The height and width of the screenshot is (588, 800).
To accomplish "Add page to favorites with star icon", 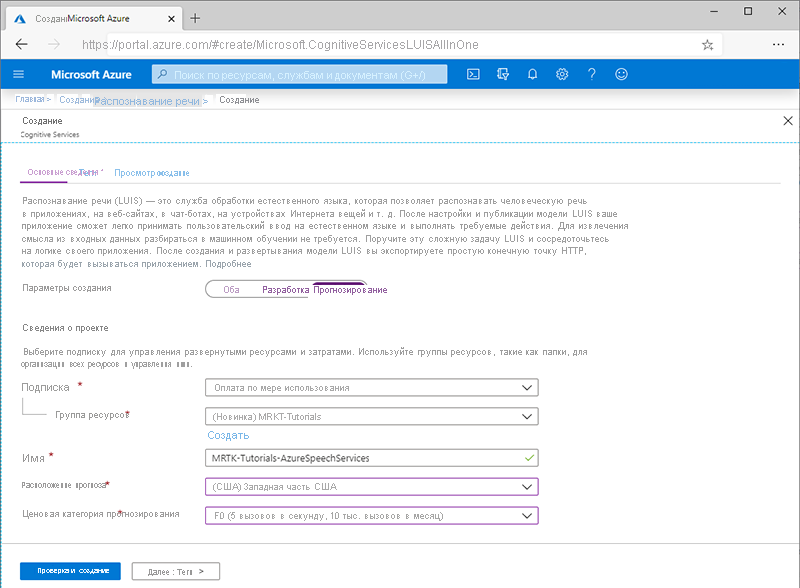I will [707, 45].
